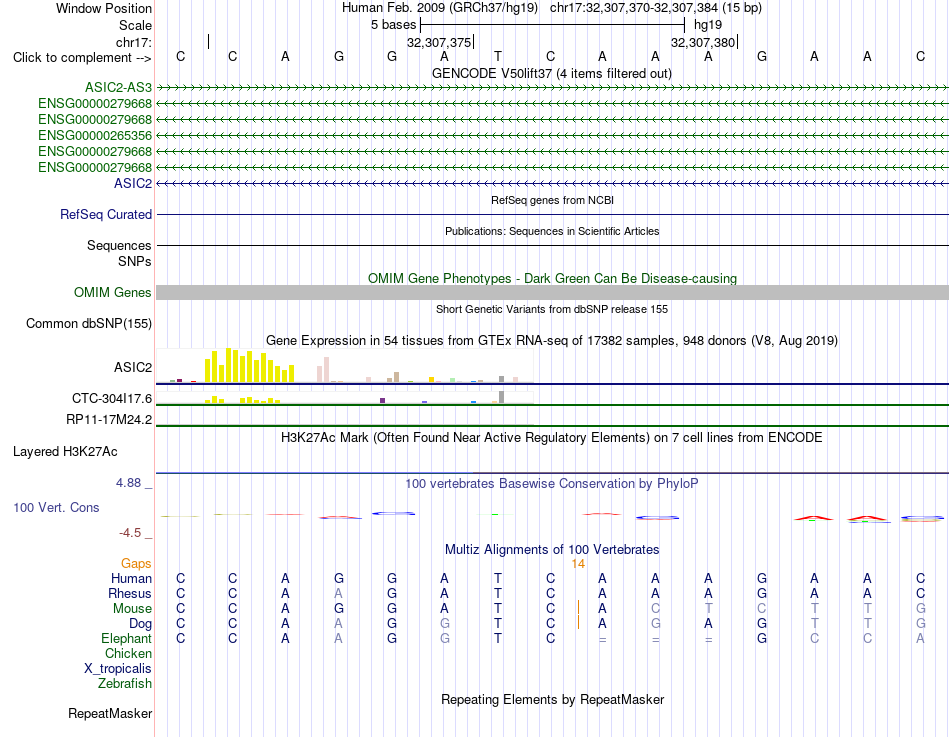The height and width of the screenshot is (737, 950).
Task: Click the orange Gaps label
Action: click(x=136, y=564)
